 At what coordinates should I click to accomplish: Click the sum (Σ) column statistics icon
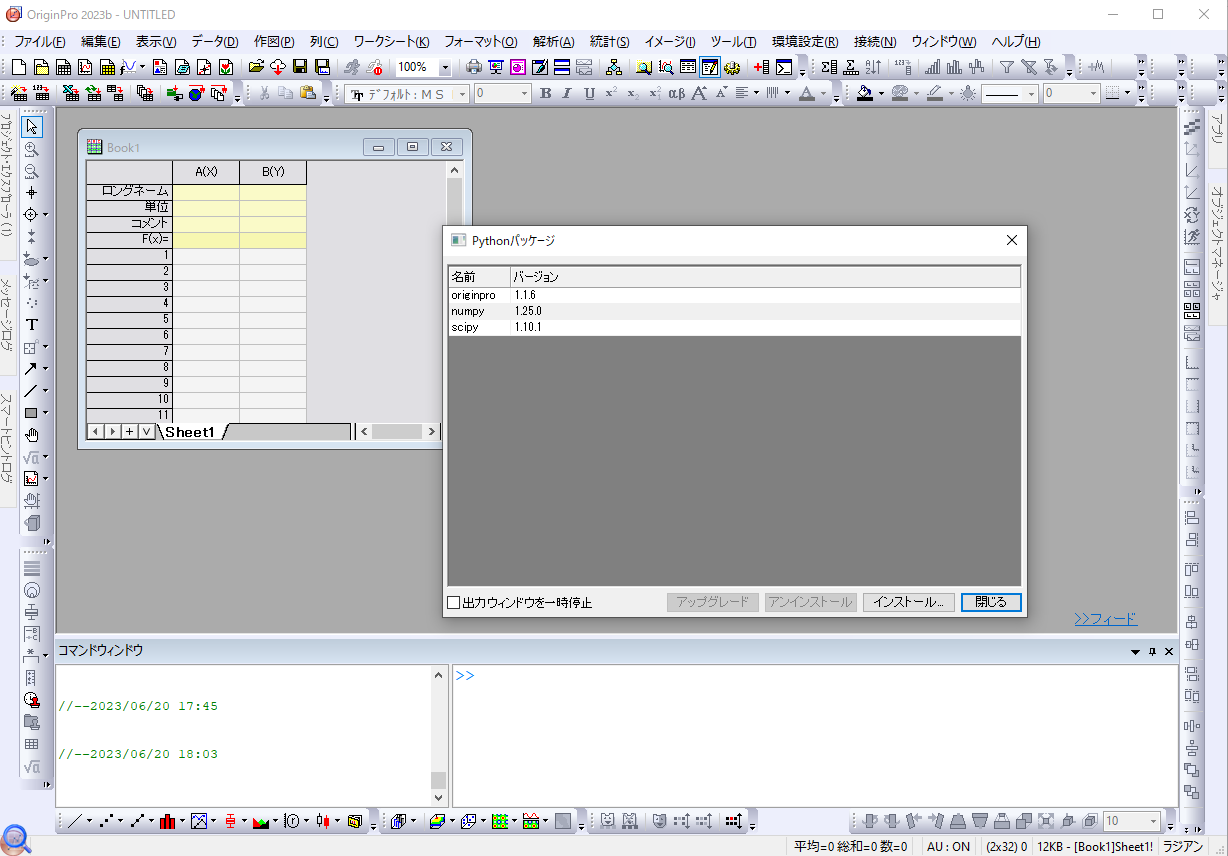[x=829, y=67]
